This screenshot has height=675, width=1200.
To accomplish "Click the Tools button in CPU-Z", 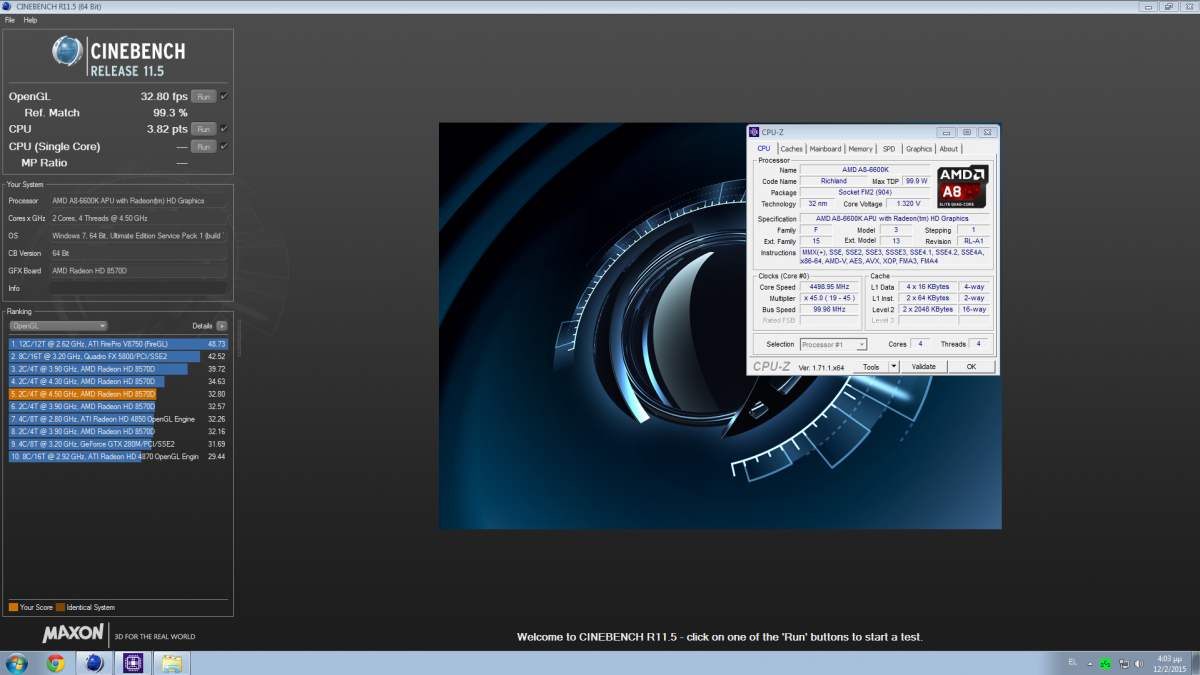I will pos(871,367).
